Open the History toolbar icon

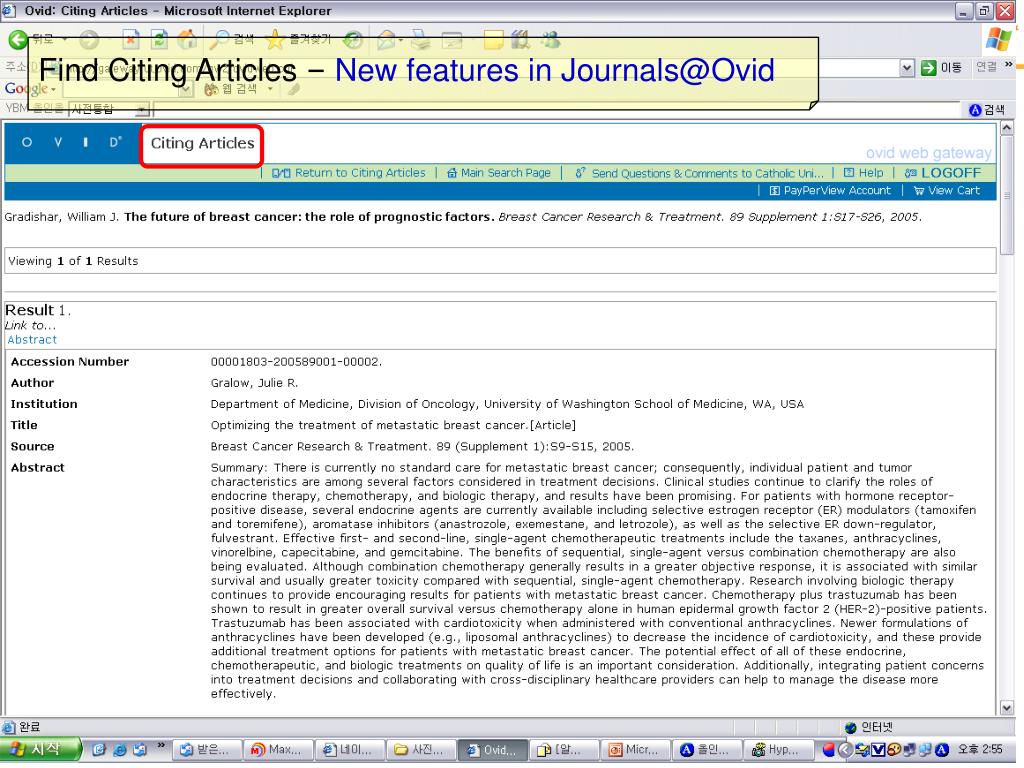click(x=353, y=40)
